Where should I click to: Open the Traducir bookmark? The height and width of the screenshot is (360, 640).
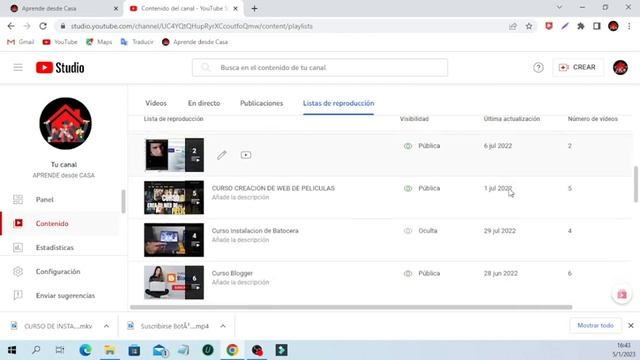[x=137, y=42]
